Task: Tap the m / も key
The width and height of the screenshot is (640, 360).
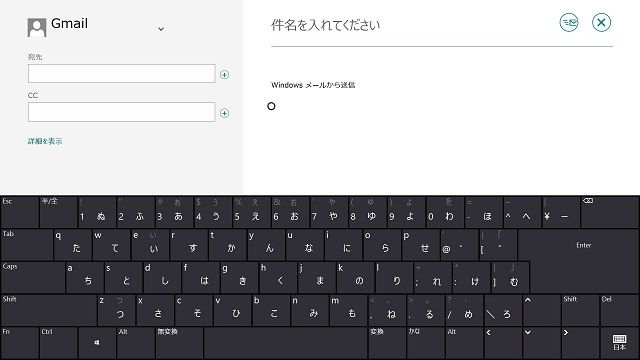Action: pyautogui.click(x=348, y=310)
